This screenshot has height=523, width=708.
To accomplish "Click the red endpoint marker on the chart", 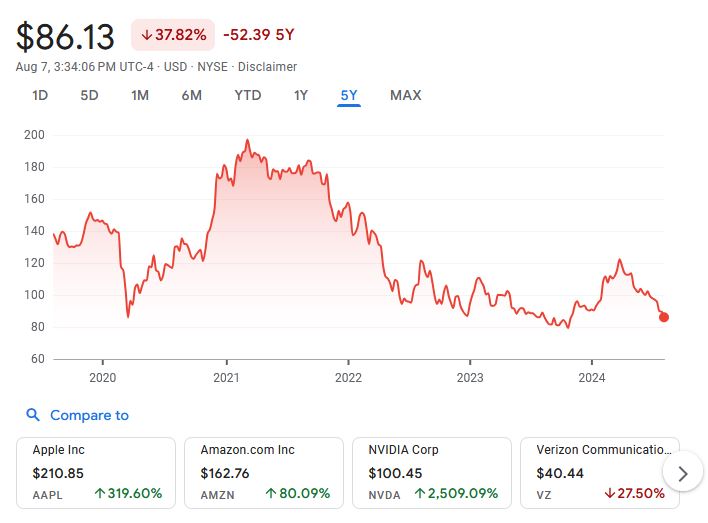I will pos(664,317).
